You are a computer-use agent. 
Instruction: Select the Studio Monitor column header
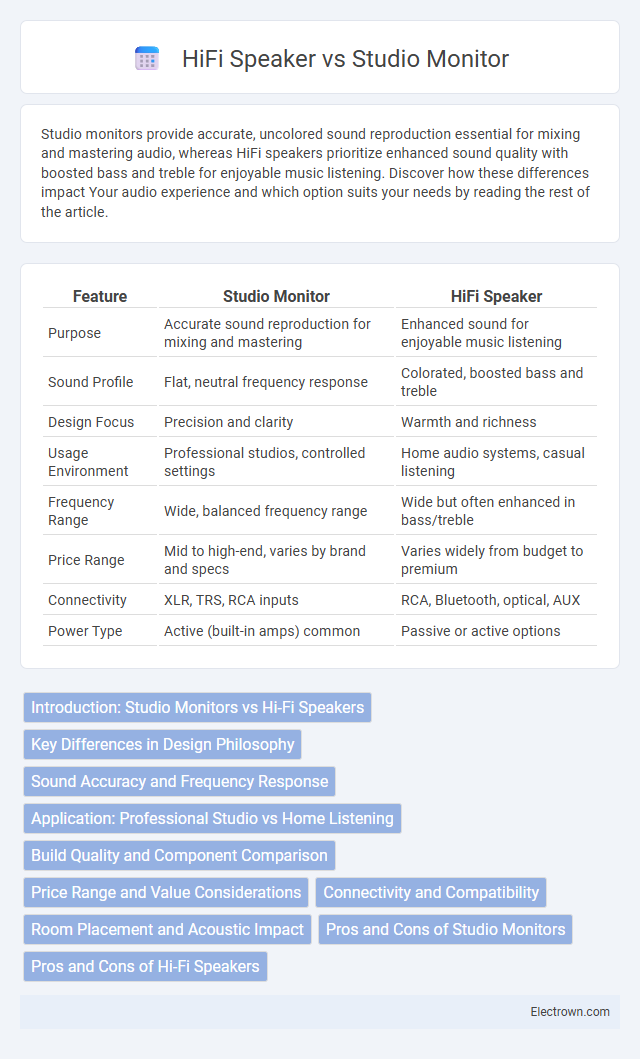[276, 296]
